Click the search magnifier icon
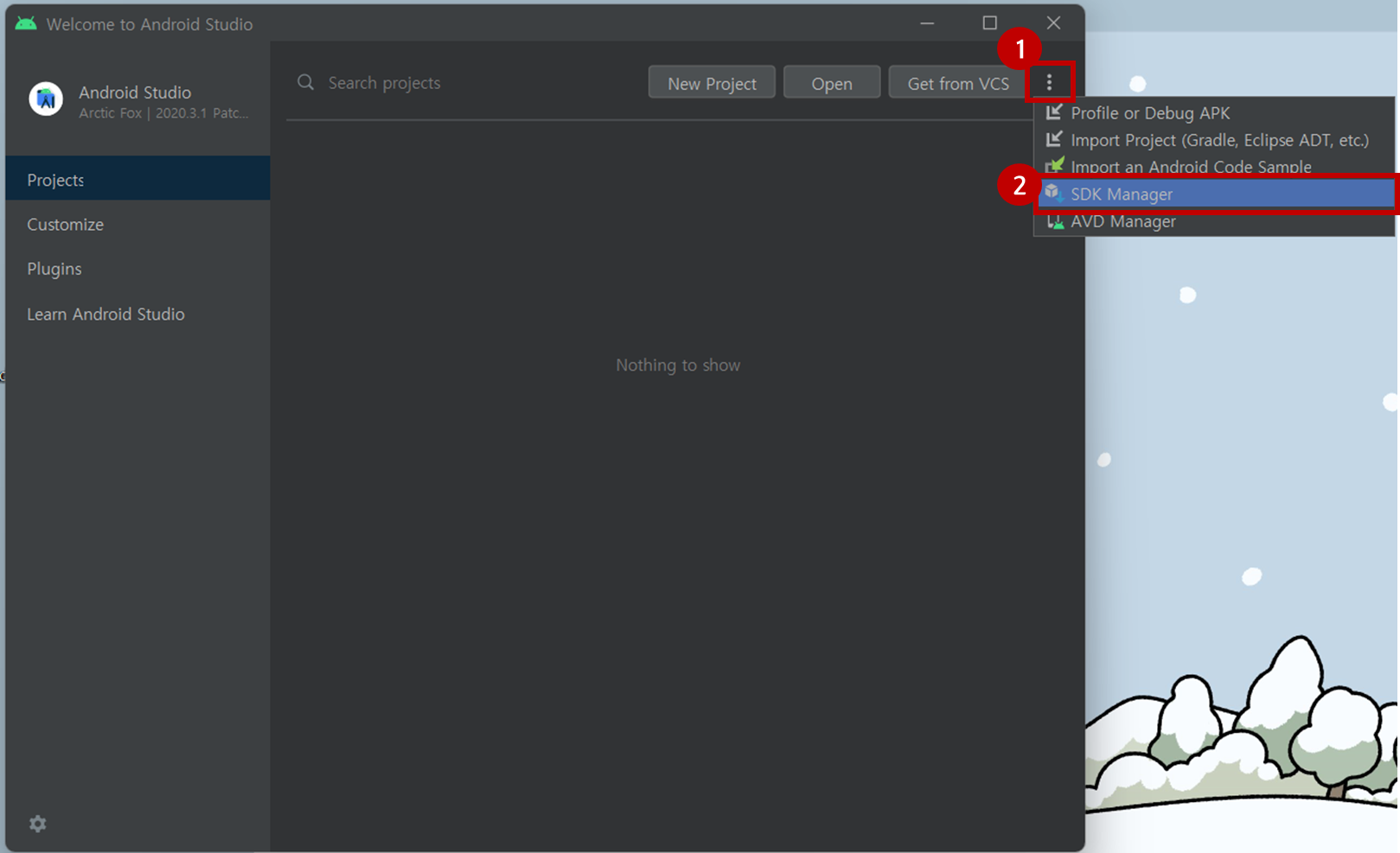The height and width of the screenshot is (853, 1400). 305,83
